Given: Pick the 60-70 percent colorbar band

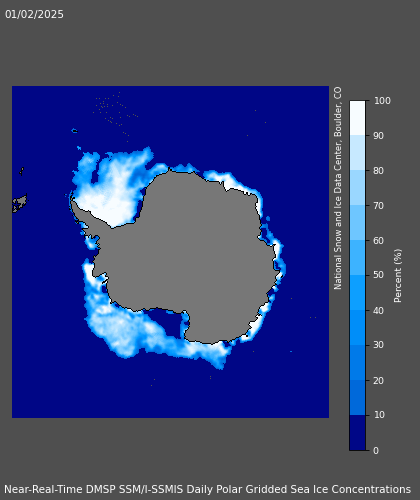Looking at the screenshot, I should 357,223.
